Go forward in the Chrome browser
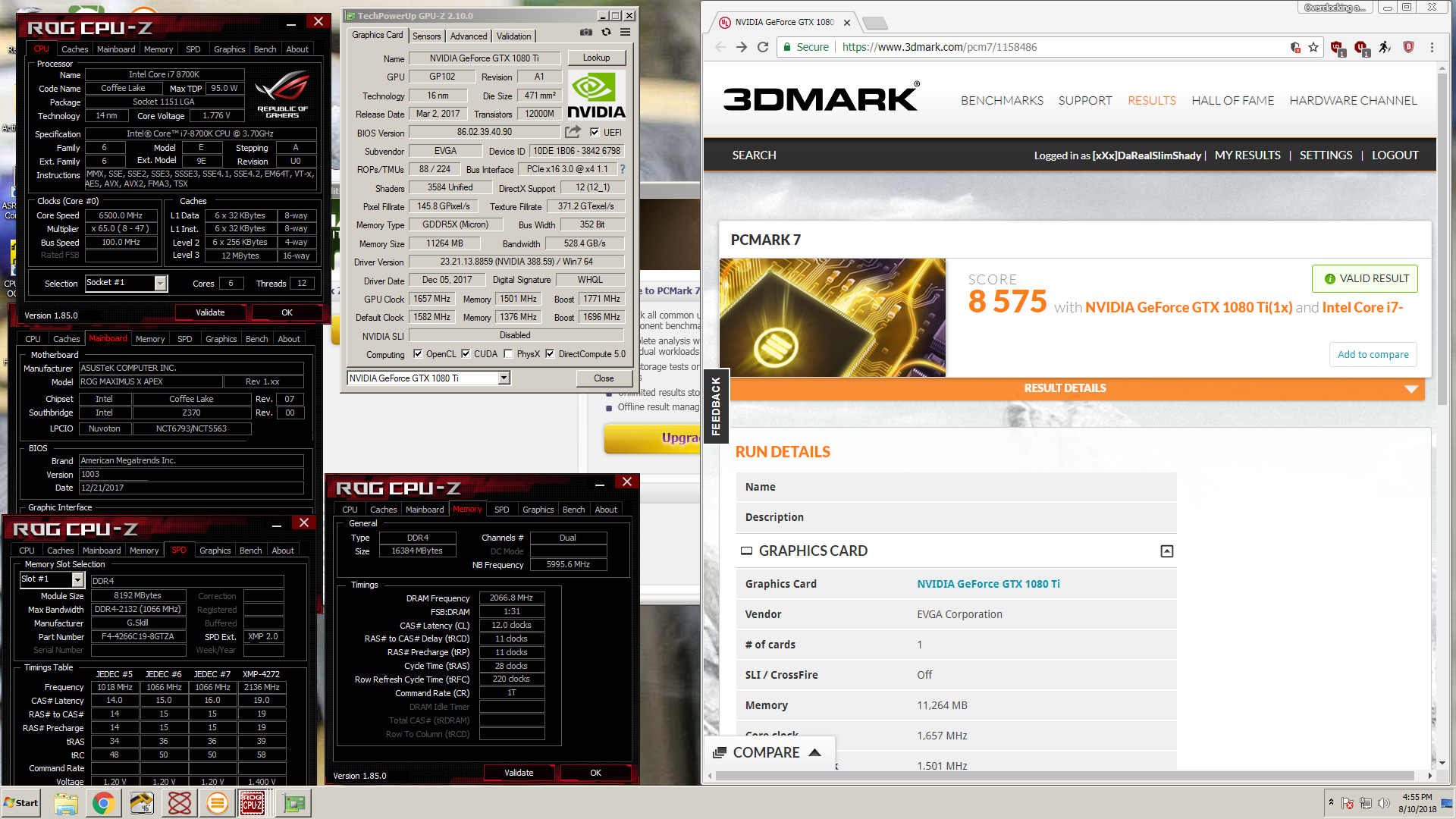 click(x=742, y=47)
